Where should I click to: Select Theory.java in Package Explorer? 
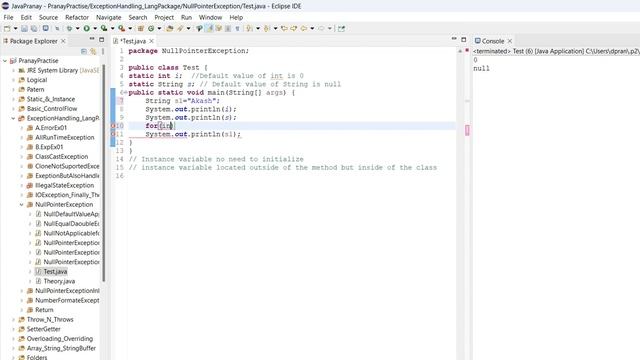click(x=59, y=281)
